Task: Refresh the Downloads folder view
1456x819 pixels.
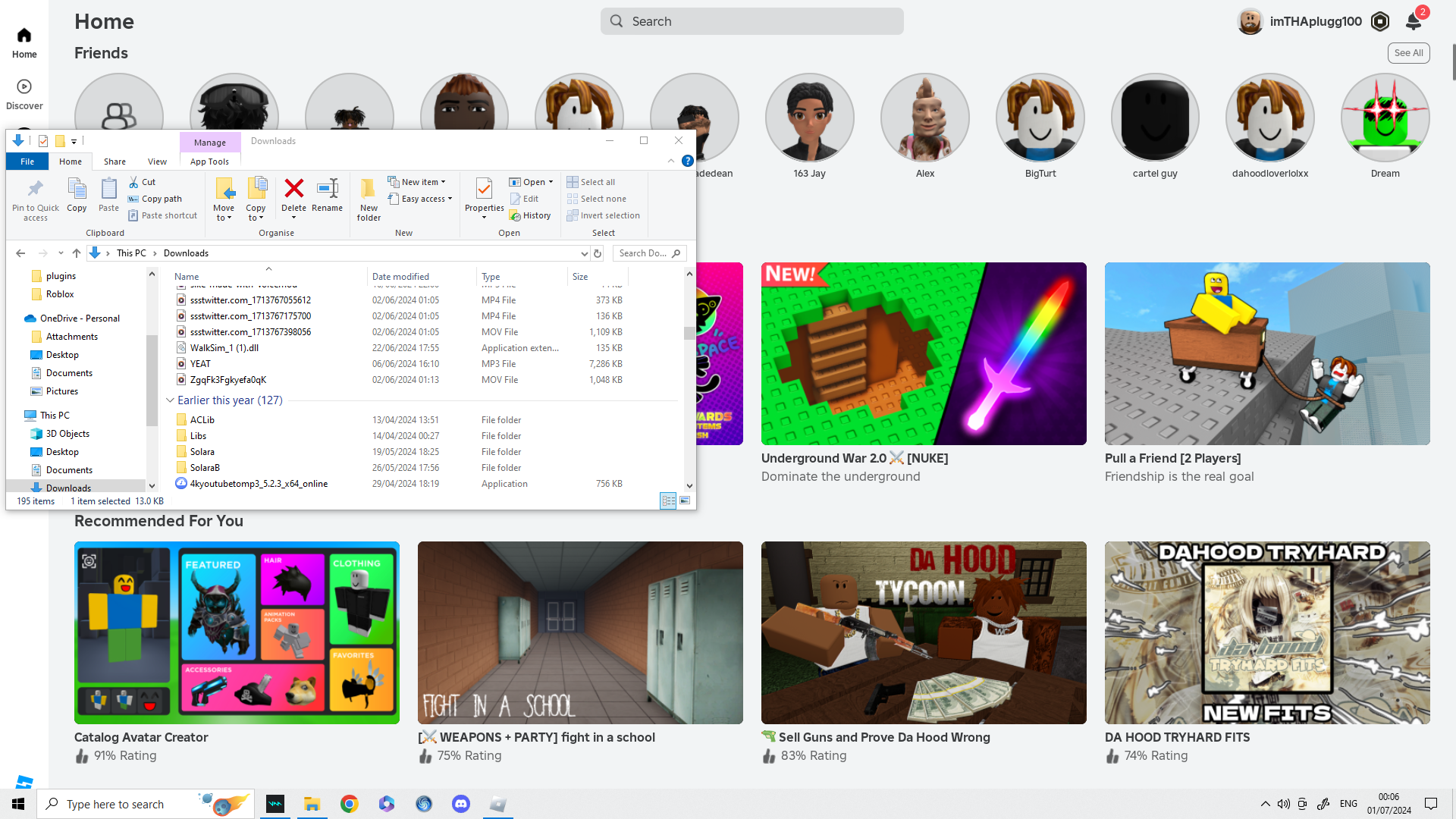Action: (x=598, y=253)
